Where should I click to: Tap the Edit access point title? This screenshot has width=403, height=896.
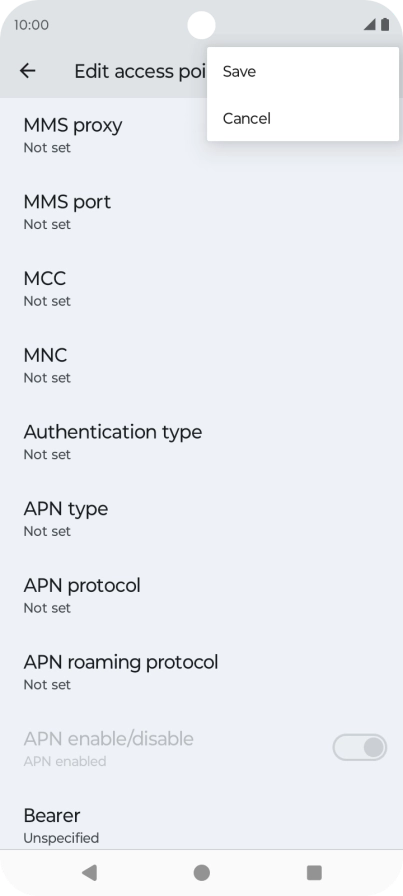coord(140,71)
